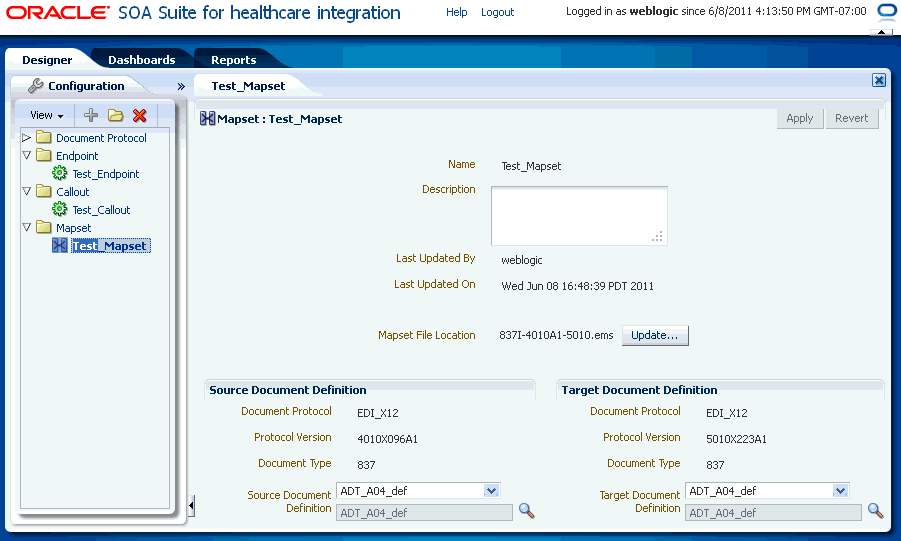901x541 pixels.
Task: Open the Source Document Definition dropdown
Action: (x=491, y=491)
